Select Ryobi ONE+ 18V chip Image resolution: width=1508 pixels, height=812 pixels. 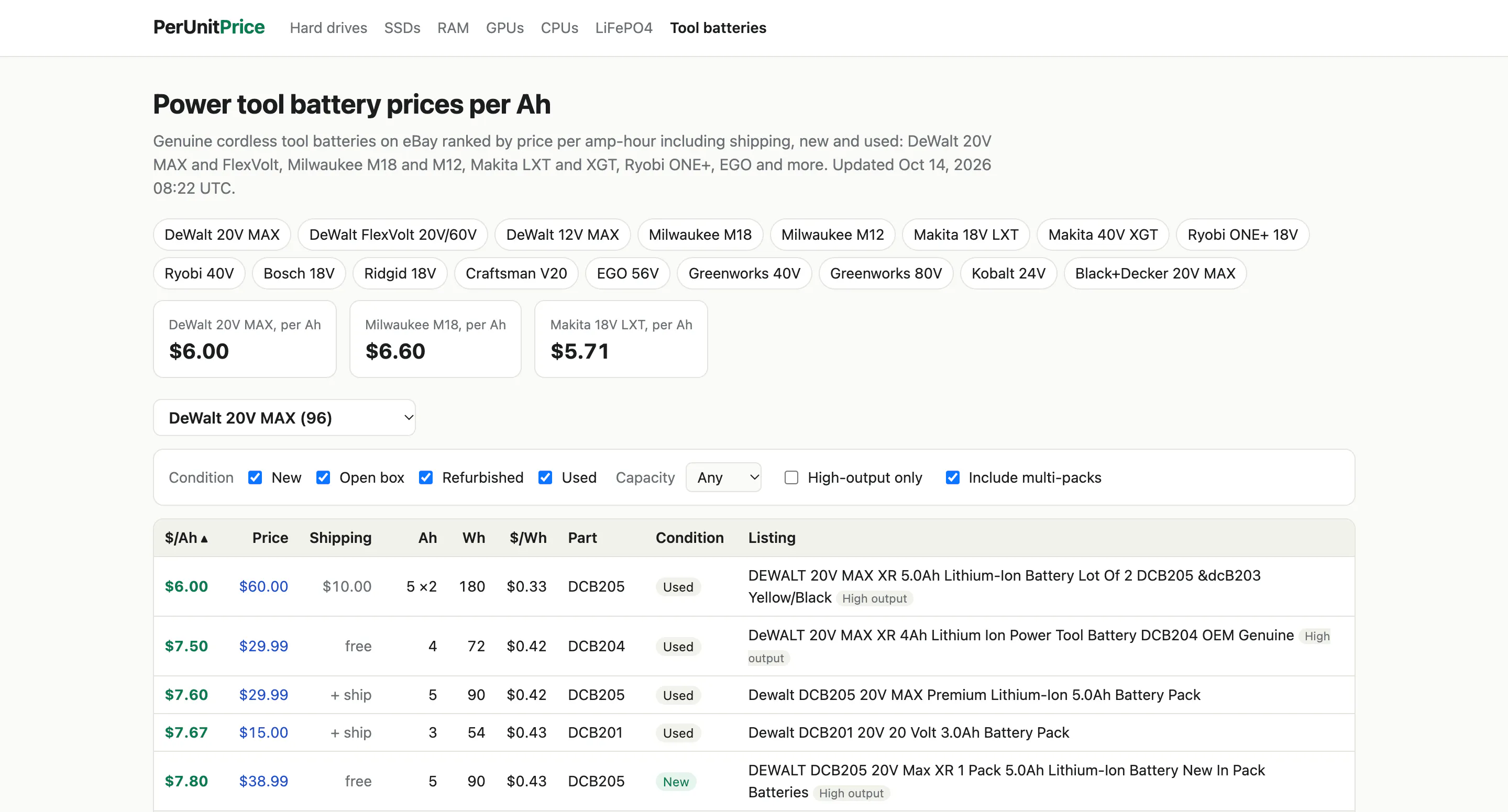pyautogui.click(x=1242, y=235)
